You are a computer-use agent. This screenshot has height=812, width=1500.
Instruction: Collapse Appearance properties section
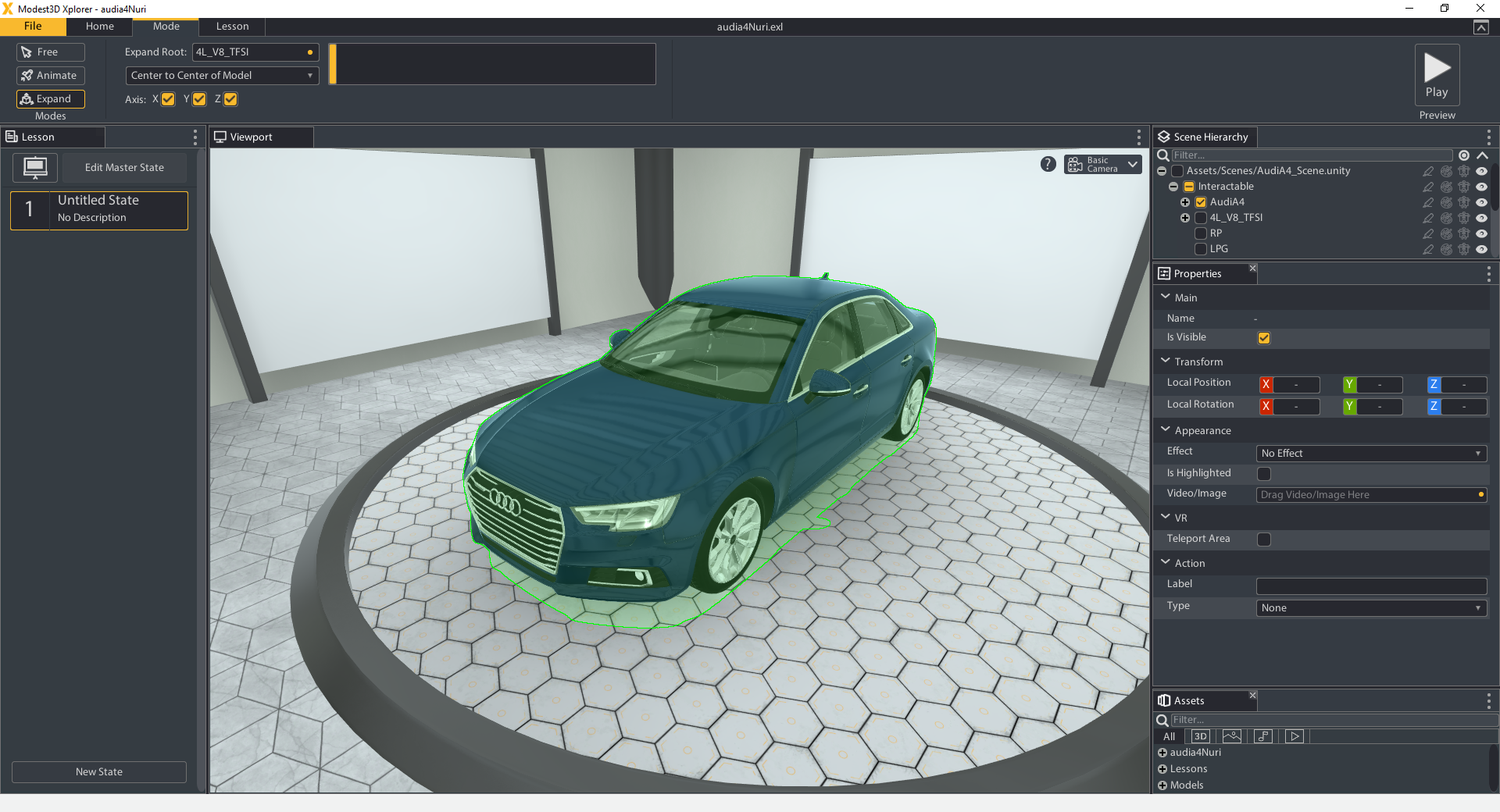point(1166,430)
